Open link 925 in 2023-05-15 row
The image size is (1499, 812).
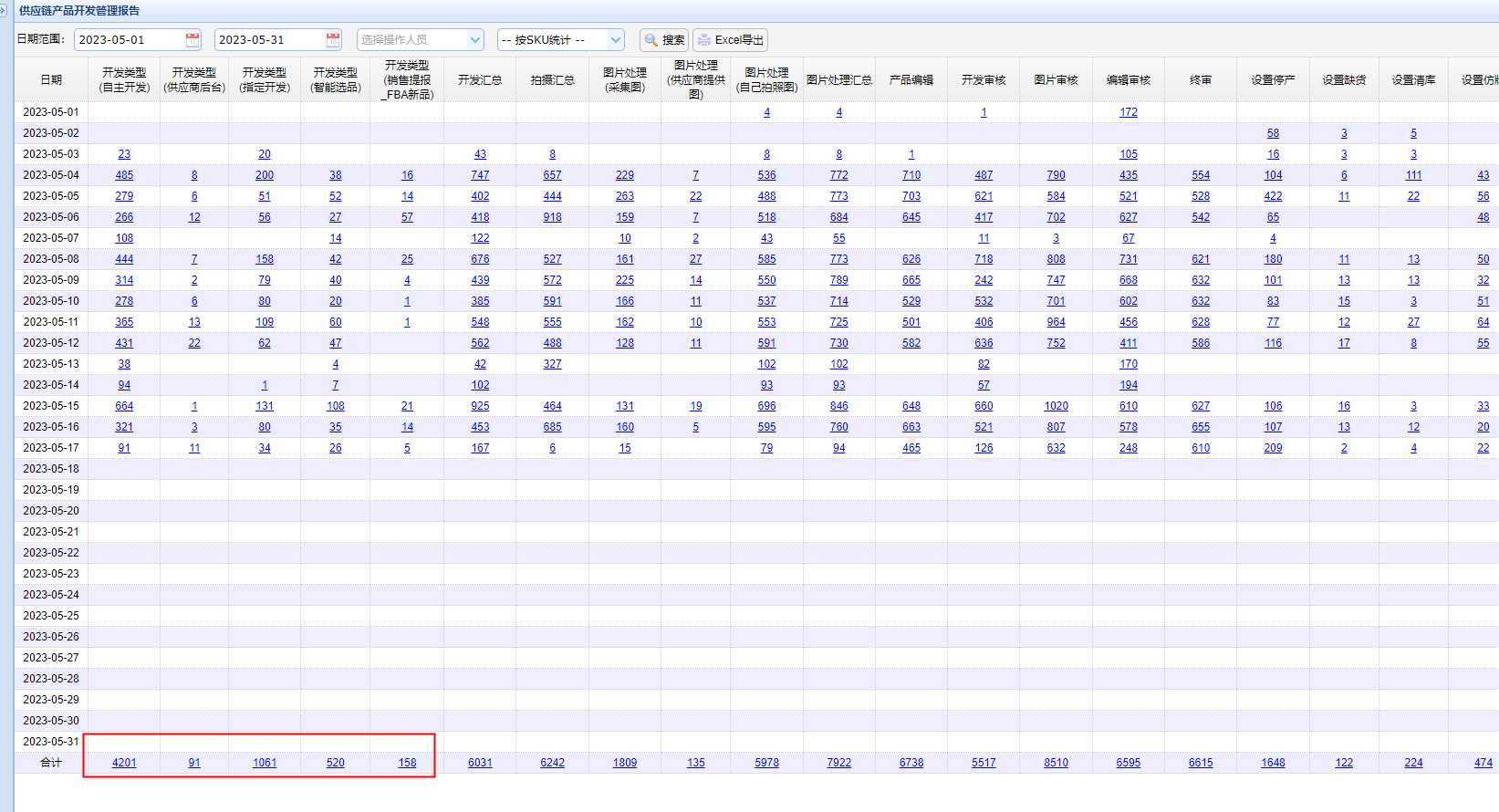pyautogui.click(x=480, y=406)
